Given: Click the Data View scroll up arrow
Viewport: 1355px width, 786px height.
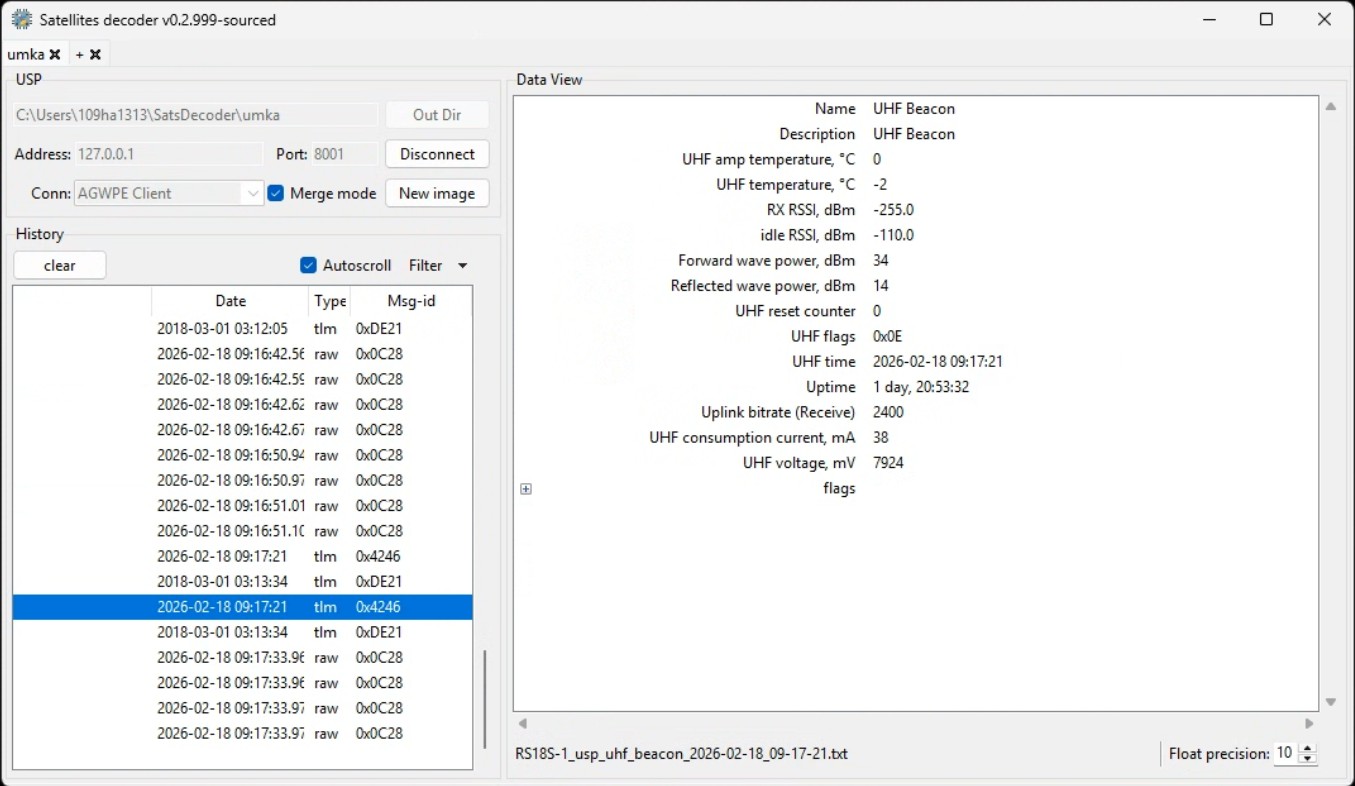Looking at the screenshot, I should (x=1330, y=107).
